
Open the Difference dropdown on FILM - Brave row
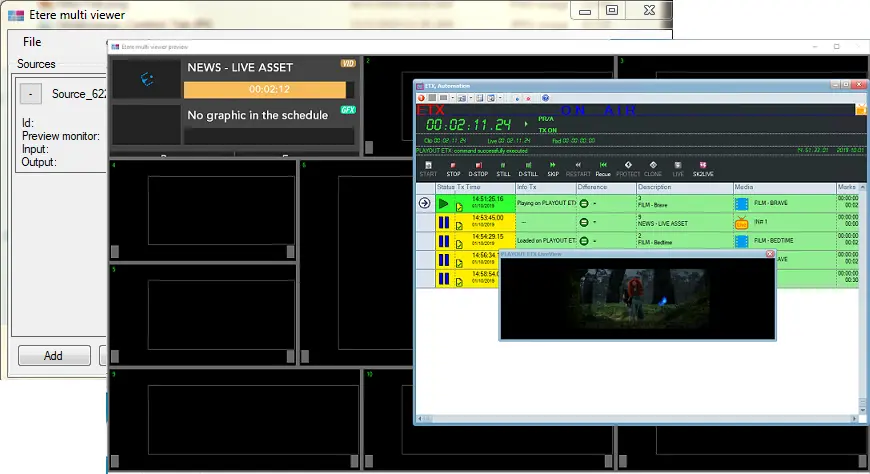pos(596,204)
